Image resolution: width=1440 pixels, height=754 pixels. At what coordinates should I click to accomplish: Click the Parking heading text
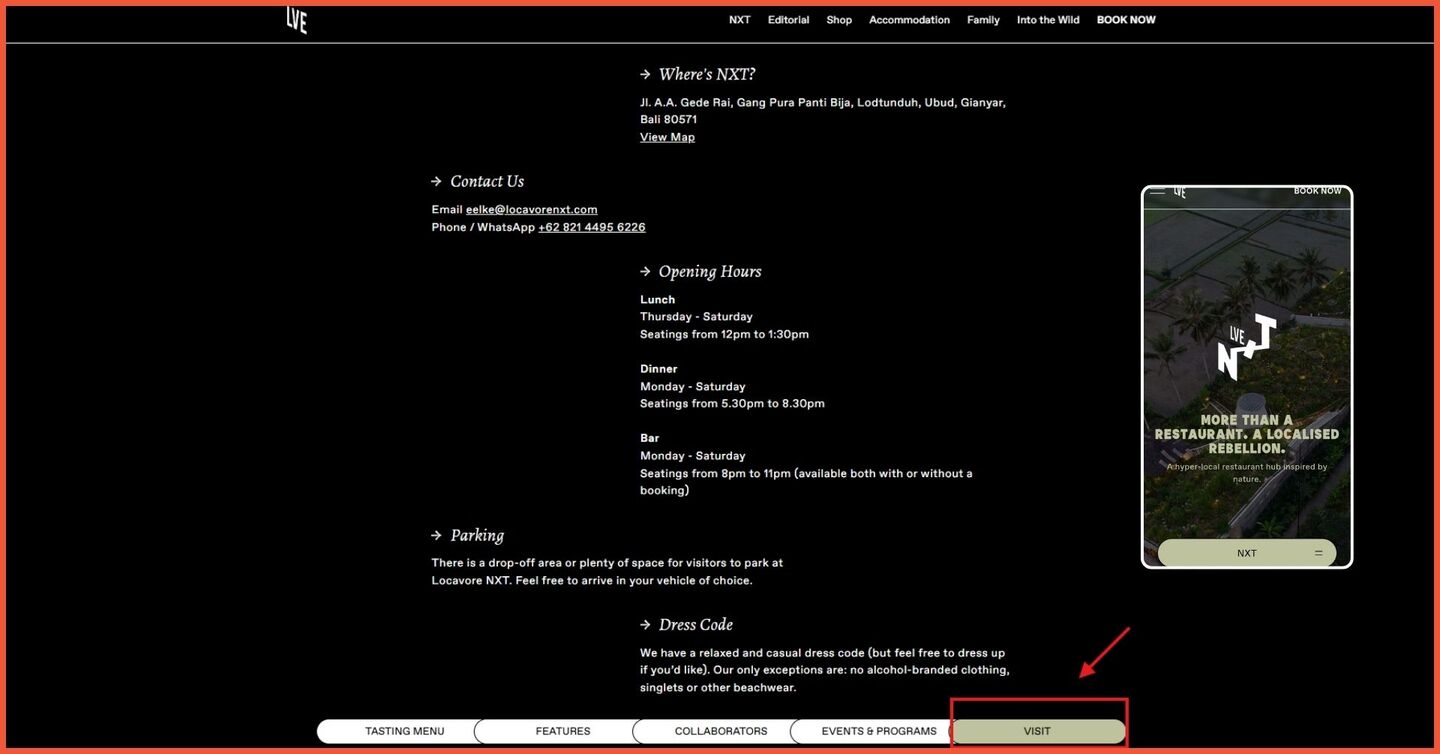tap(477, 535)
